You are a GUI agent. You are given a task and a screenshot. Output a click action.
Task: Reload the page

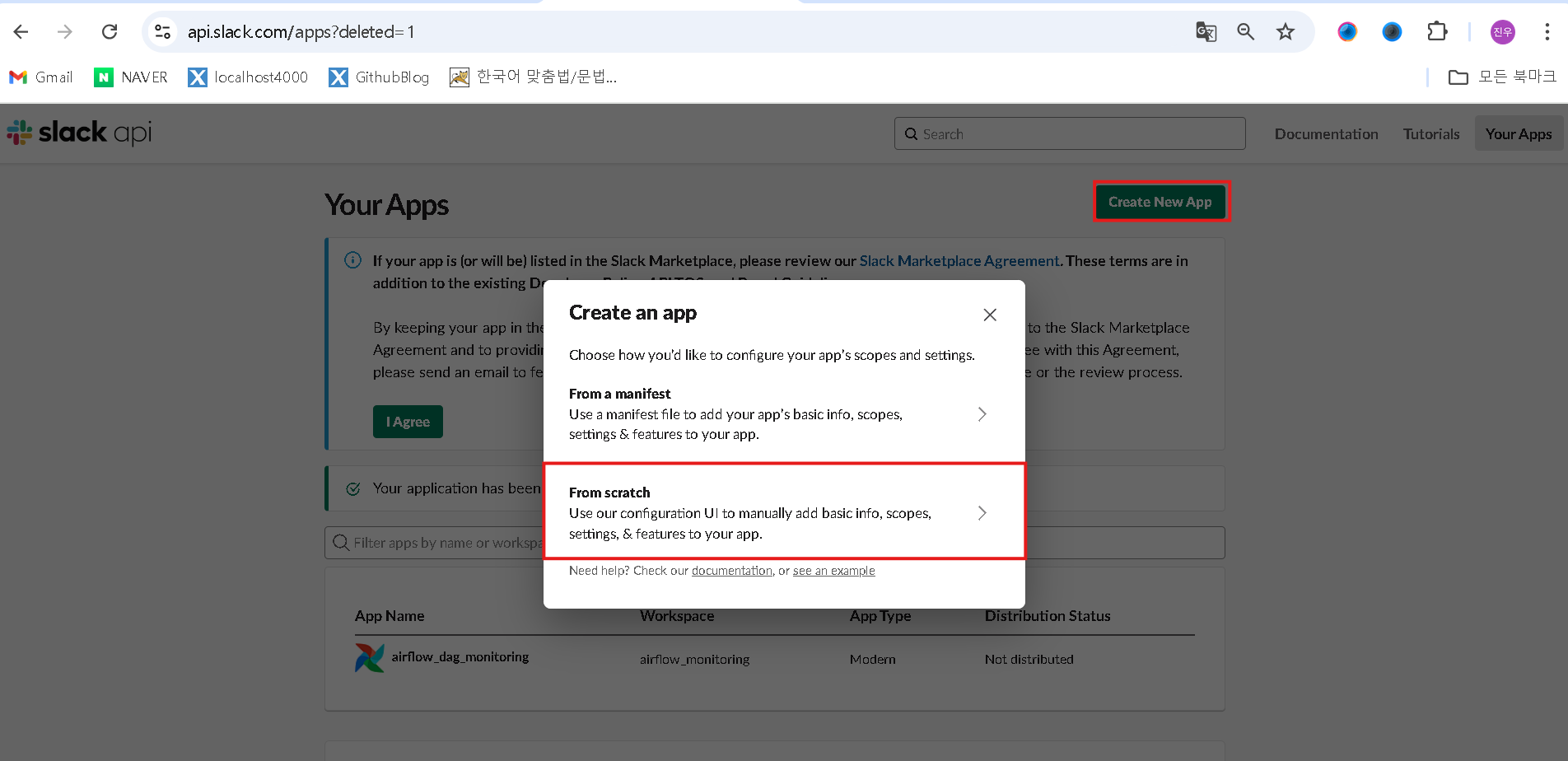[110, 32]
